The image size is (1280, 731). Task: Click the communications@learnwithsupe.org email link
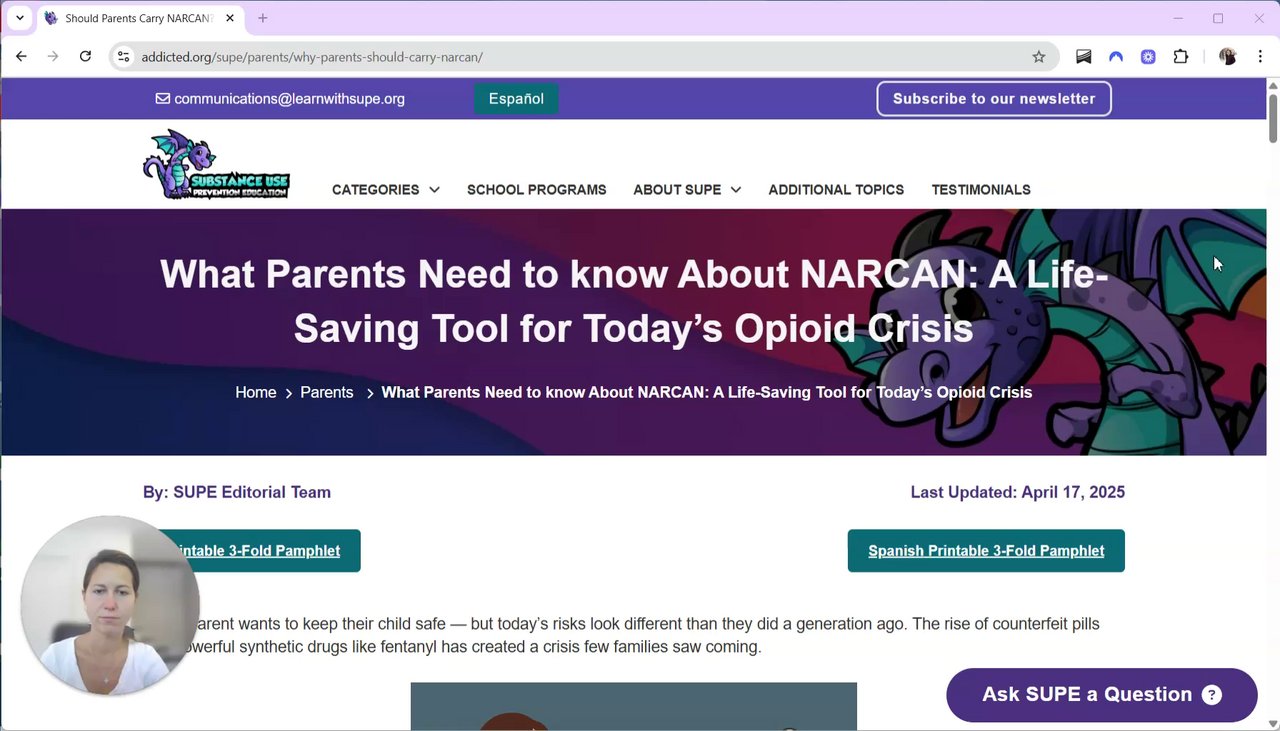coord(289,99)
